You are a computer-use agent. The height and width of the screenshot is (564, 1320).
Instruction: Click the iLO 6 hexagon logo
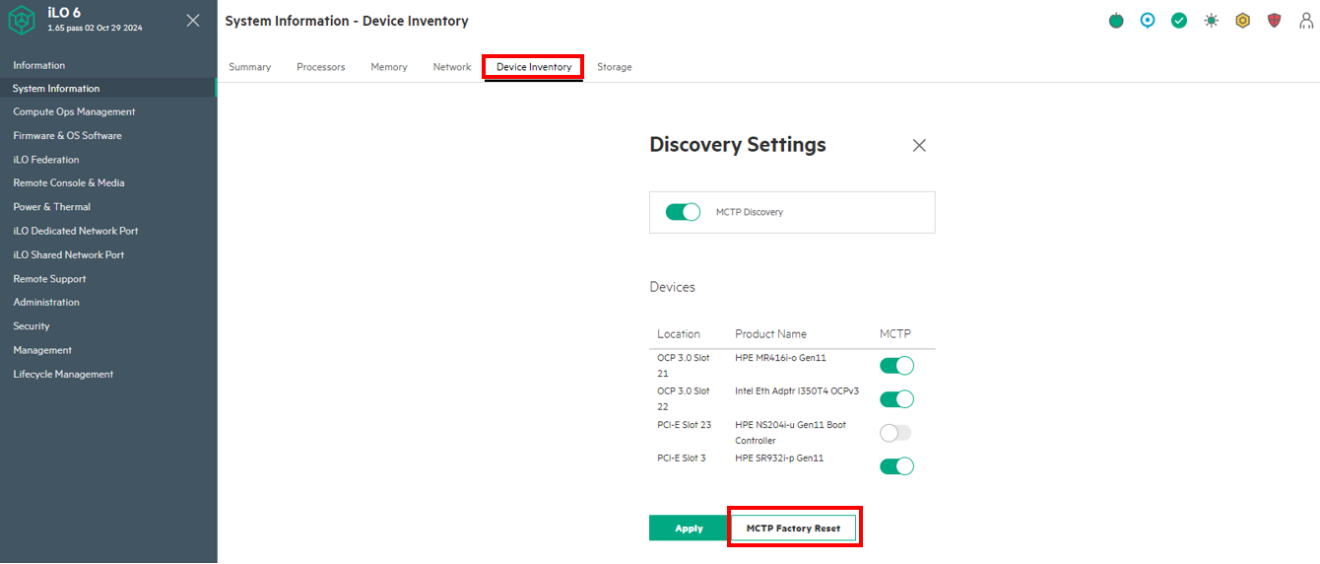[x=22, y=21]
